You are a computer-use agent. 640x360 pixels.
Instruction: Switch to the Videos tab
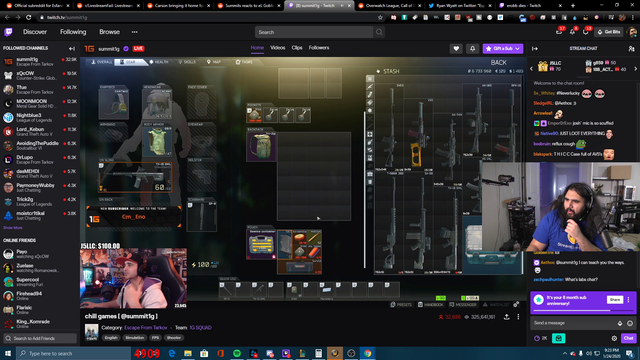[278, 48]
